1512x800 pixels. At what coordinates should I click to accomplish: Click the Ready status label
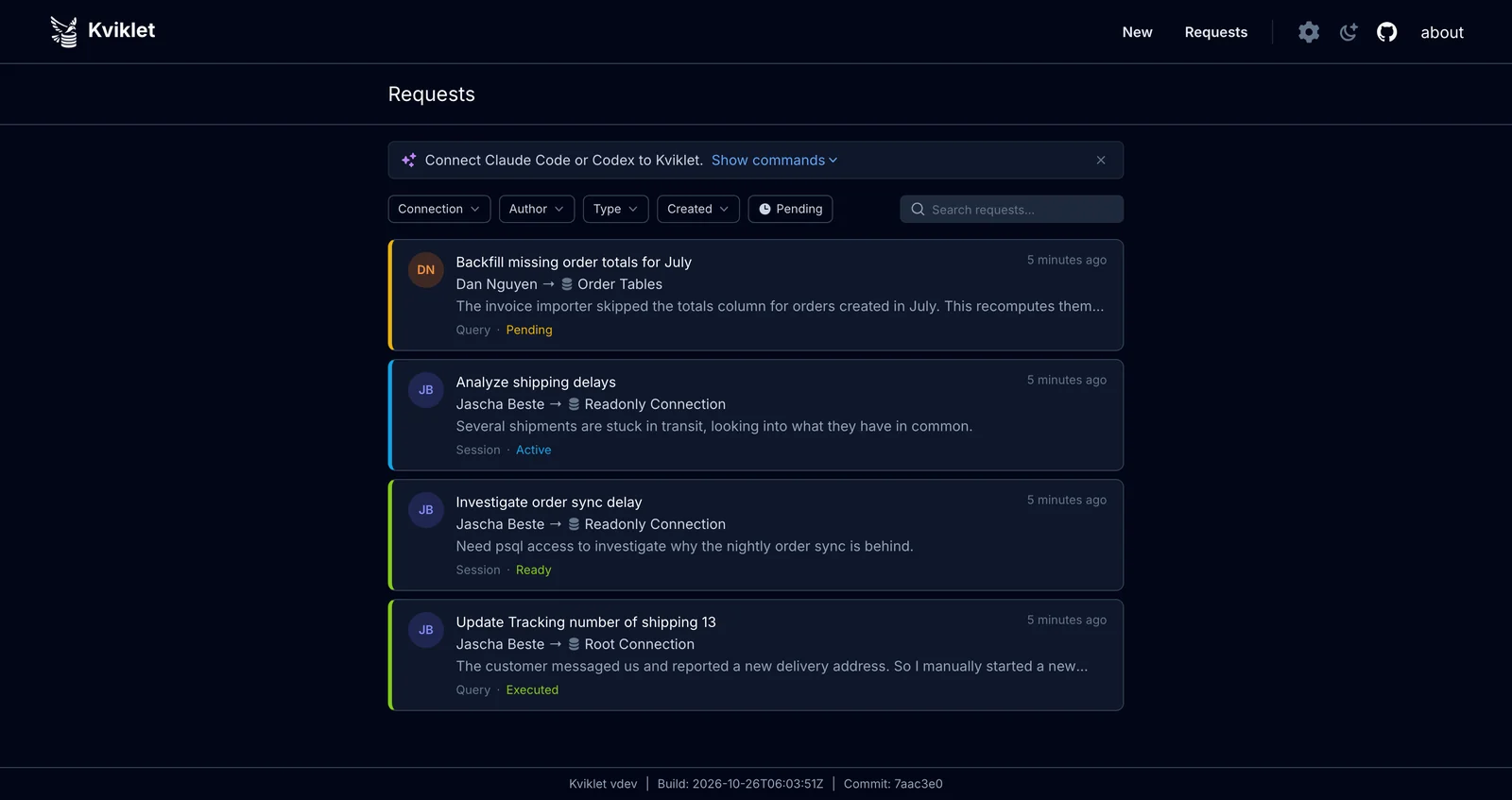point(533,570)
